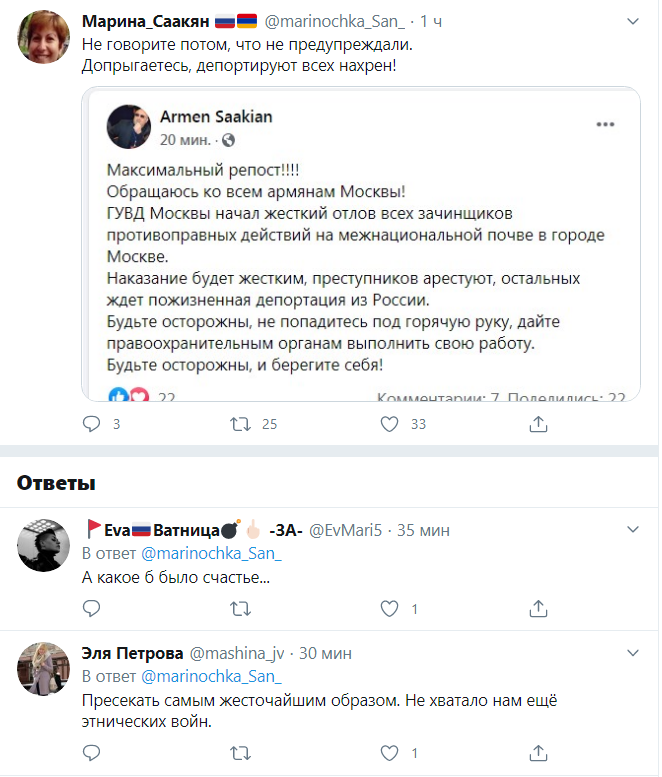The width and height of the screenshot is (662, 777).
Task: Open Эля Петрова's profile name
Action: click(132, 654)
